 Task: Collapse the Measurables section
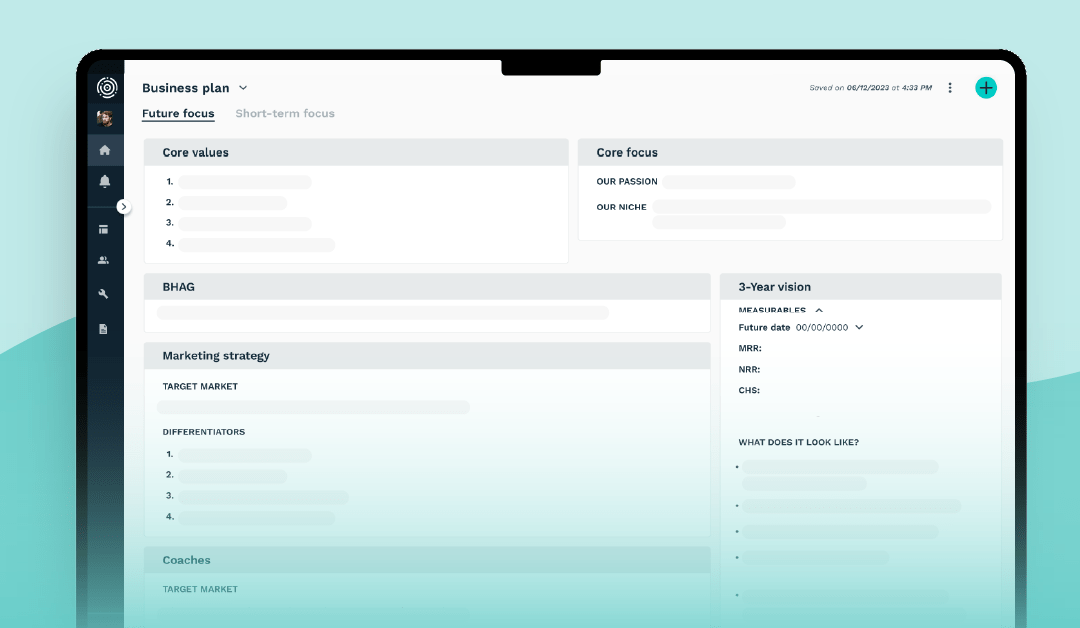coord(819,311)
